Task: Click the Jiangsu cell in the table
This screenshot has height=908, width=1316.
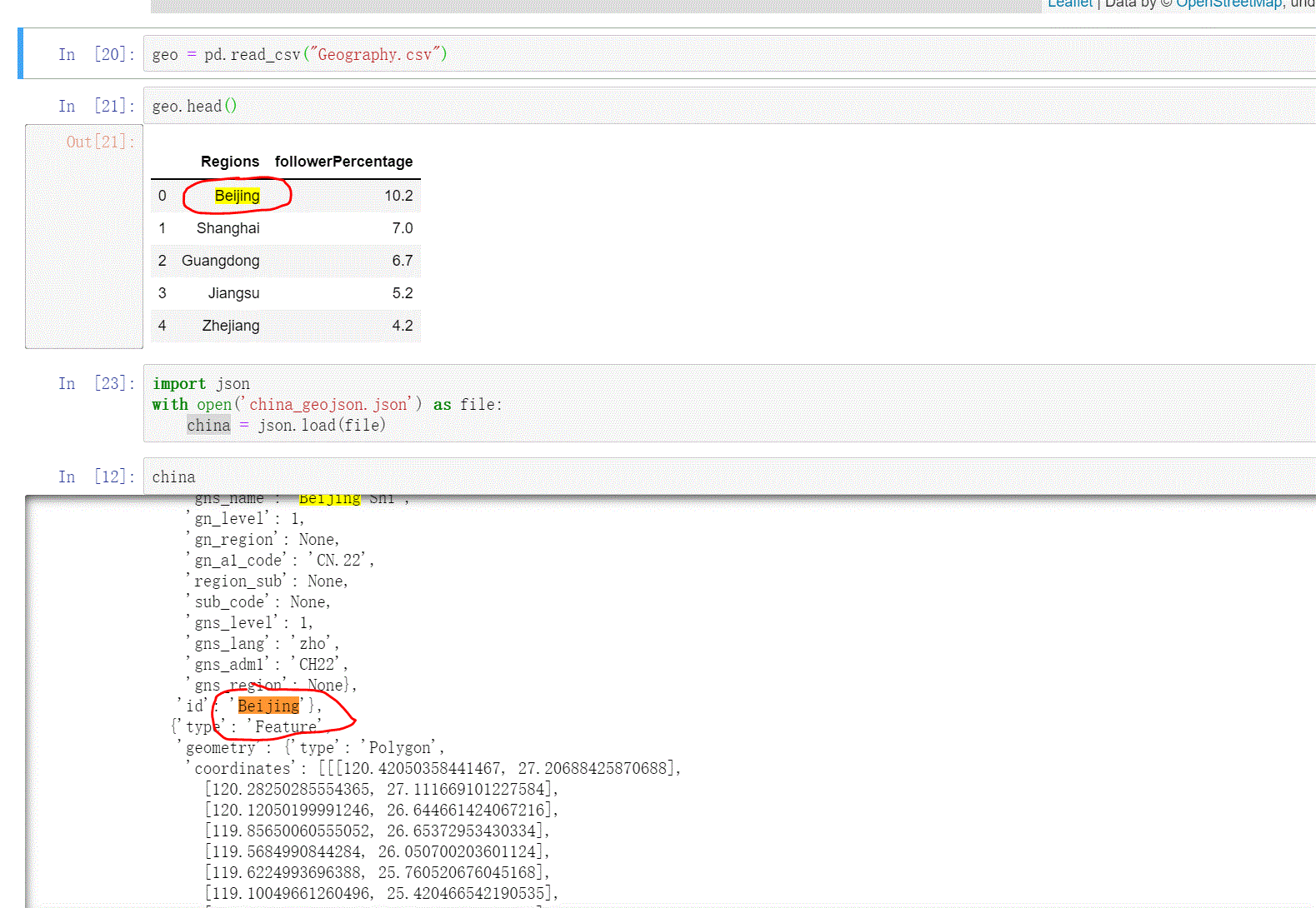Action: (233, 293)
